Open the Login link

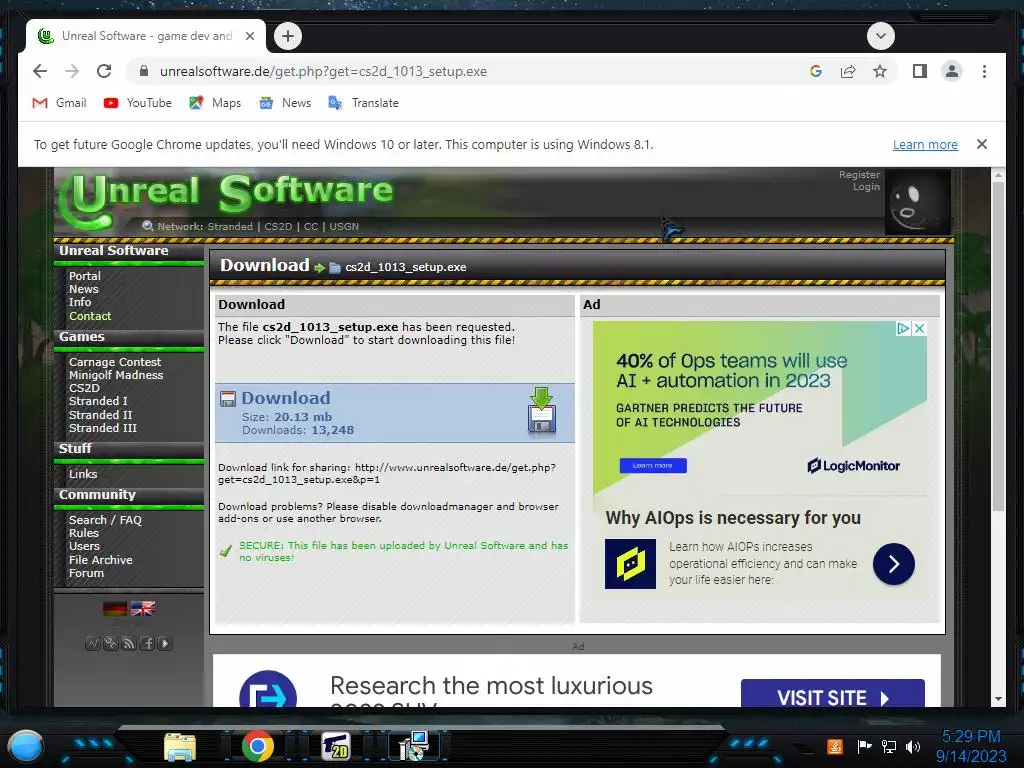click(x=866, y=187)
